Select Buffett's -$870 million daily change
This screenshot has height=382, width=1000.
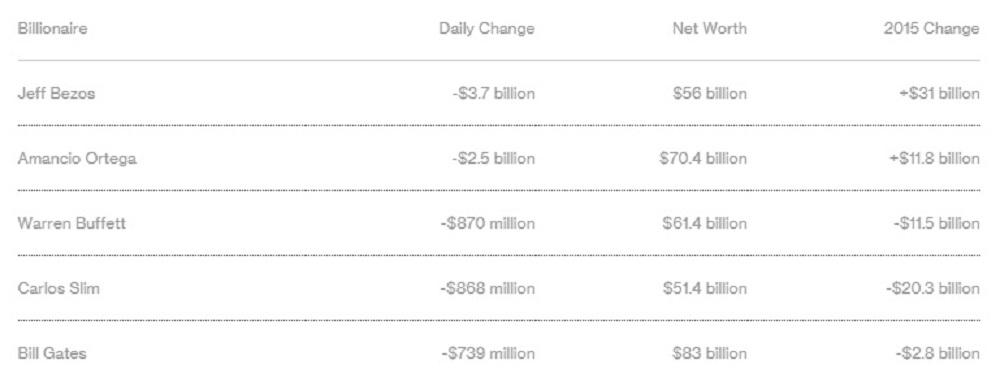(487, 224)
